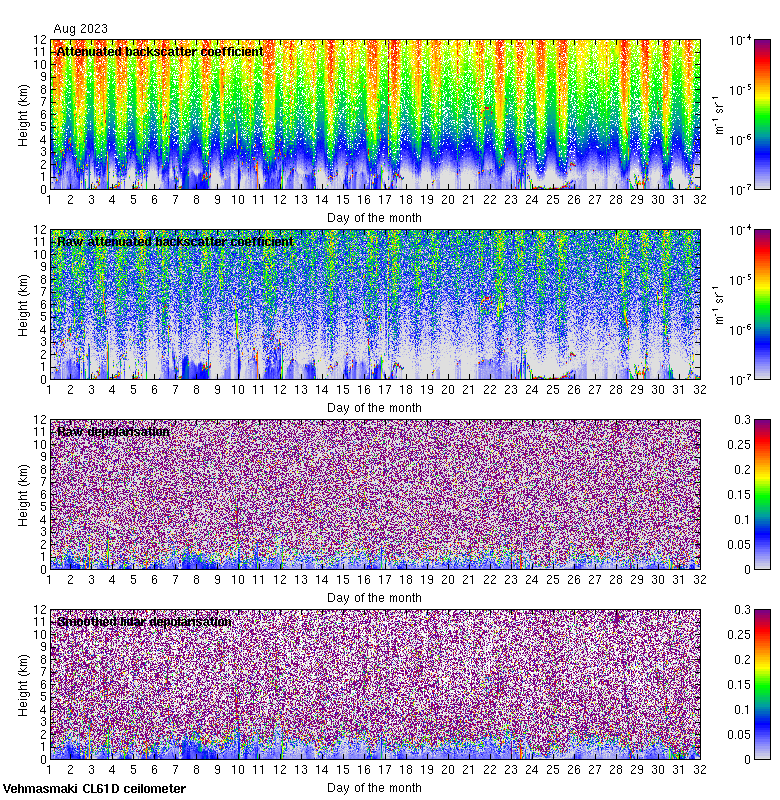
Task: Click the top panel's backscatter colorbar
Action: 762,114
